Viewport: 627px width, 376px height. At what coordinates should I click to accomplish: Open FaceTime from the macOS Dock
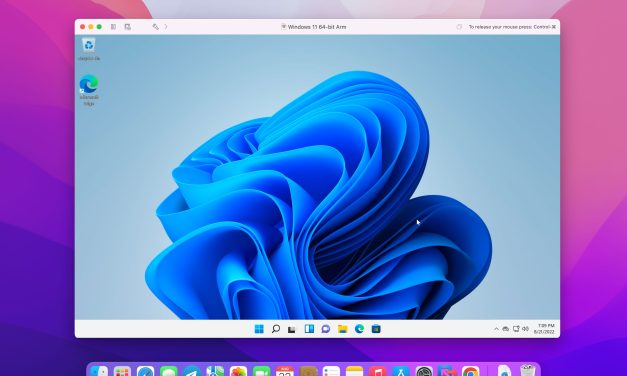[262, 371]
